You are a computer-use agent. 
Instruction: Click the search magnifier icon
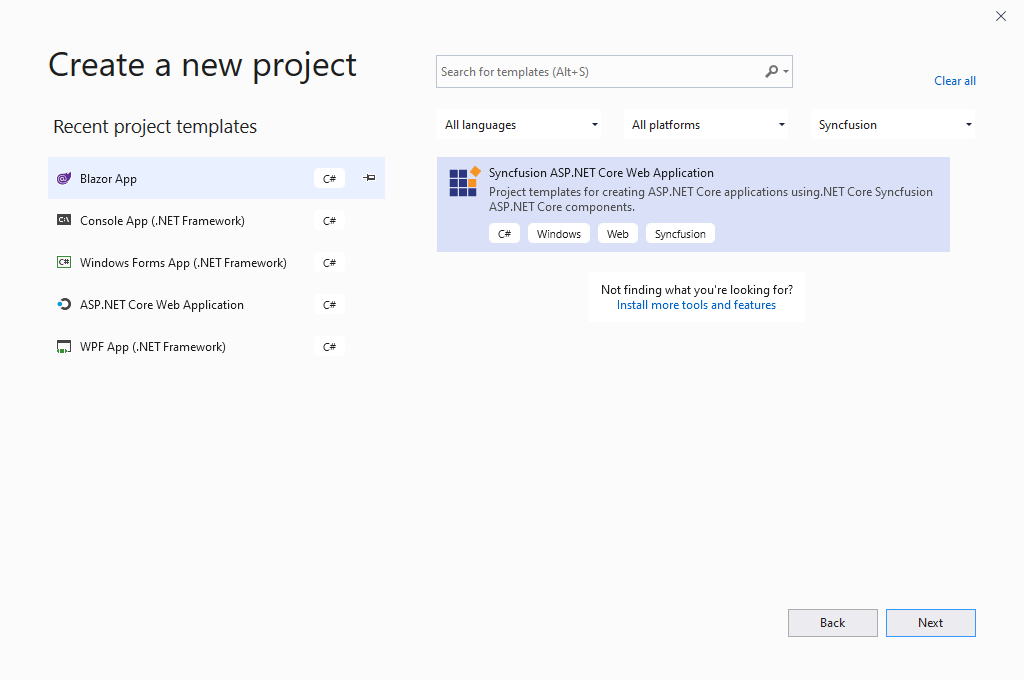pyautogui.click(x=771, y=71)
